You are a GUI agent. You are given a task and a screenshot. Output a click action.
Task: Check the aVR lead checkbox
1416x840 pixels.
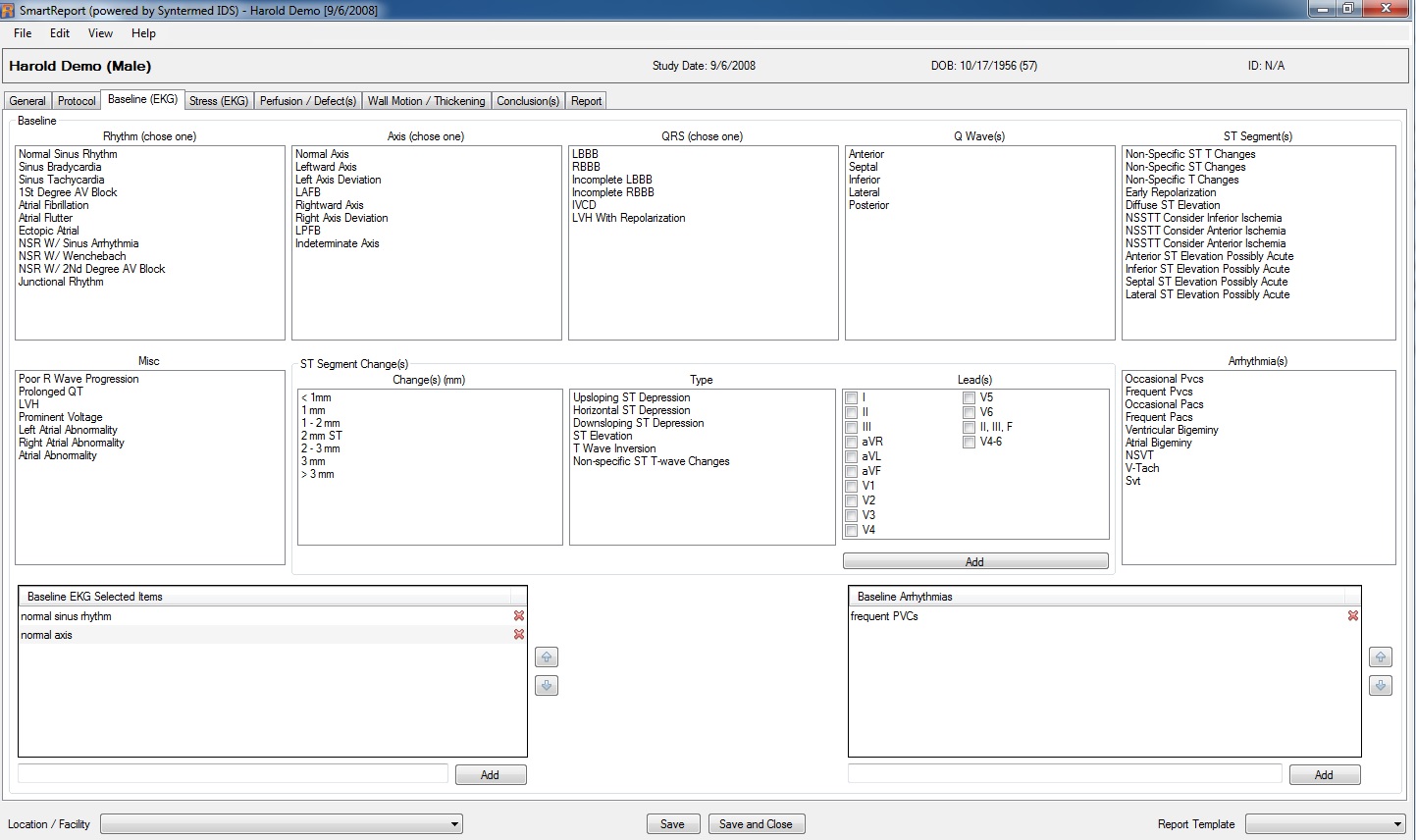tap(852, 443)
